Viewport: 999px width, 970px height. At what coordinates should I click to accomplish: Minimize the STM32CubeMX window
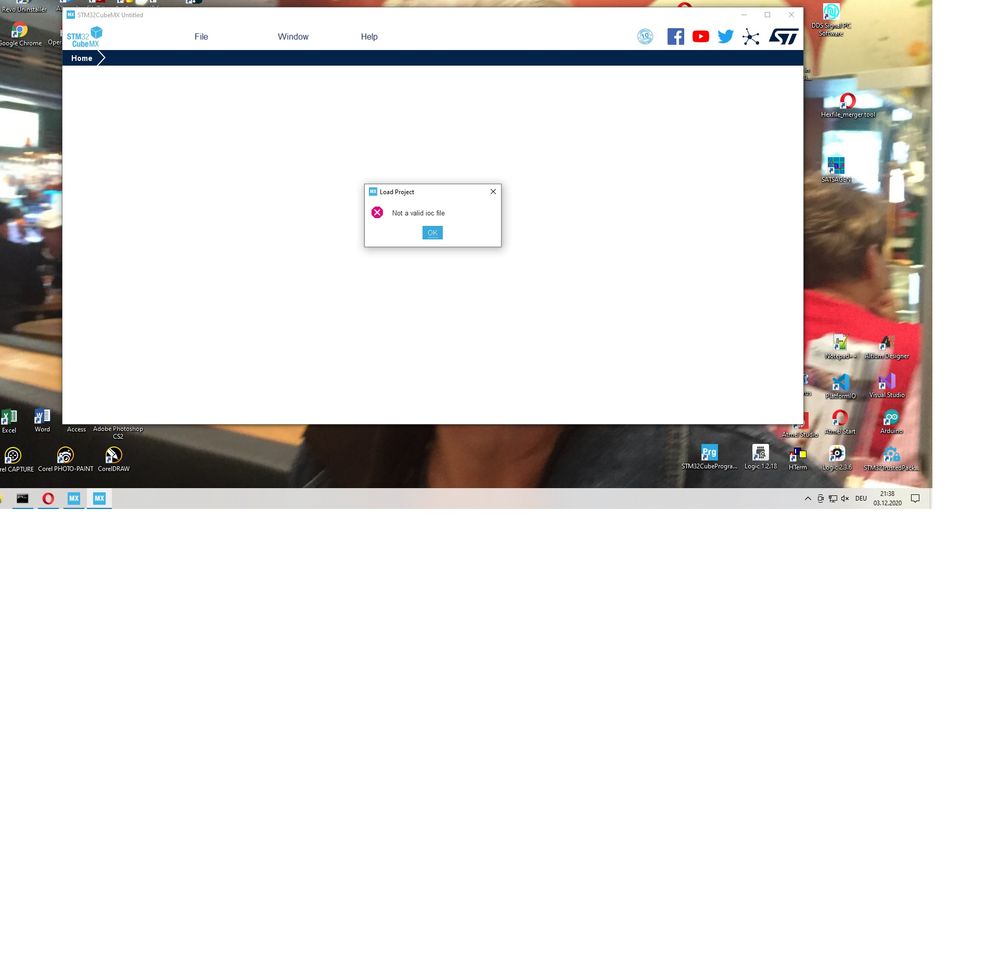click(744, 15)
